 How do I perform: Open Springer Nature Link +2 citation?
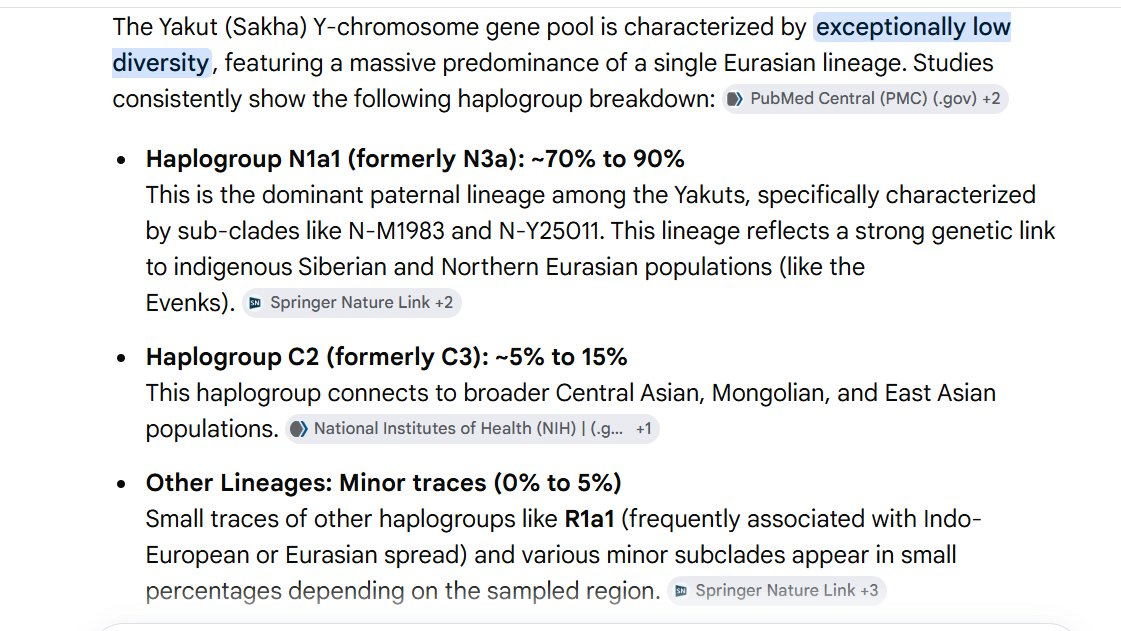point(352,303)
